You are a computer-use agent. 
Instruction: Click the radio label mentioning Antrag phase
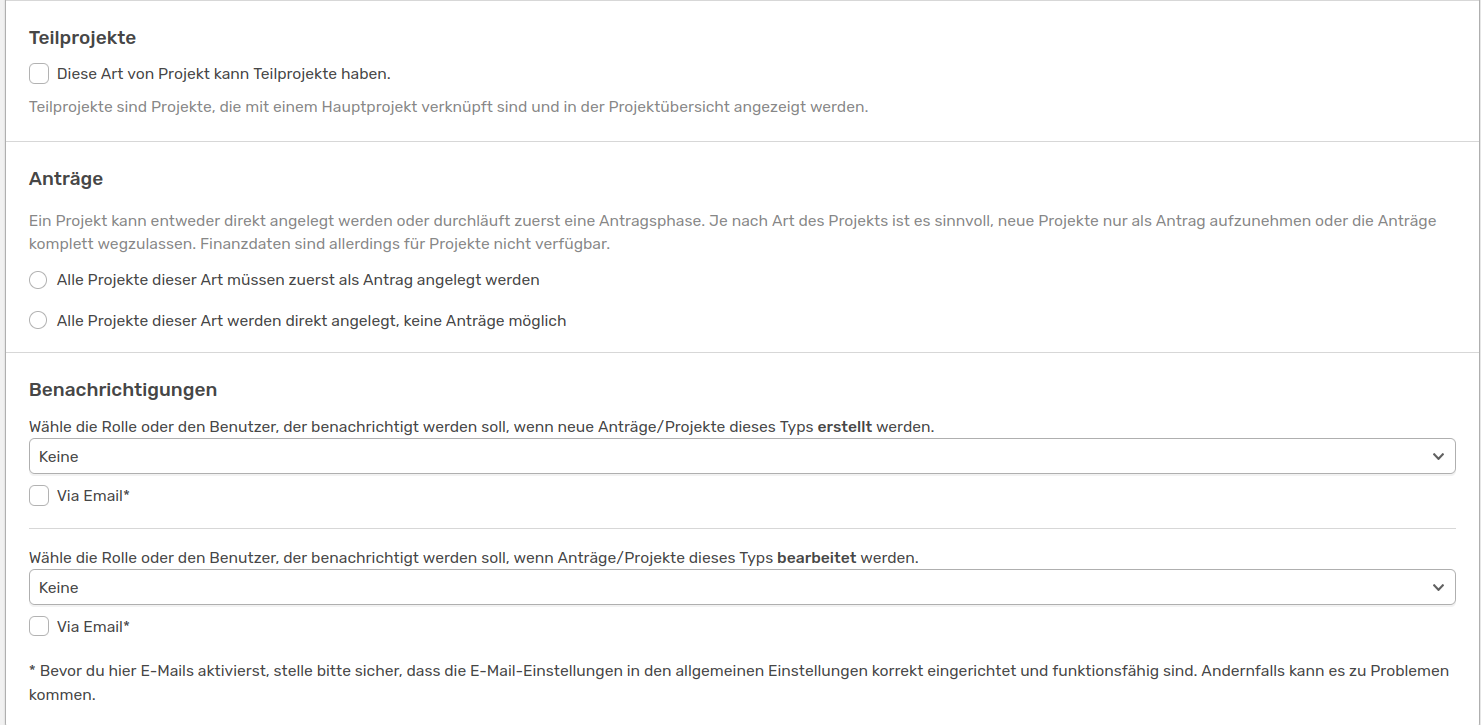(298, 280)
